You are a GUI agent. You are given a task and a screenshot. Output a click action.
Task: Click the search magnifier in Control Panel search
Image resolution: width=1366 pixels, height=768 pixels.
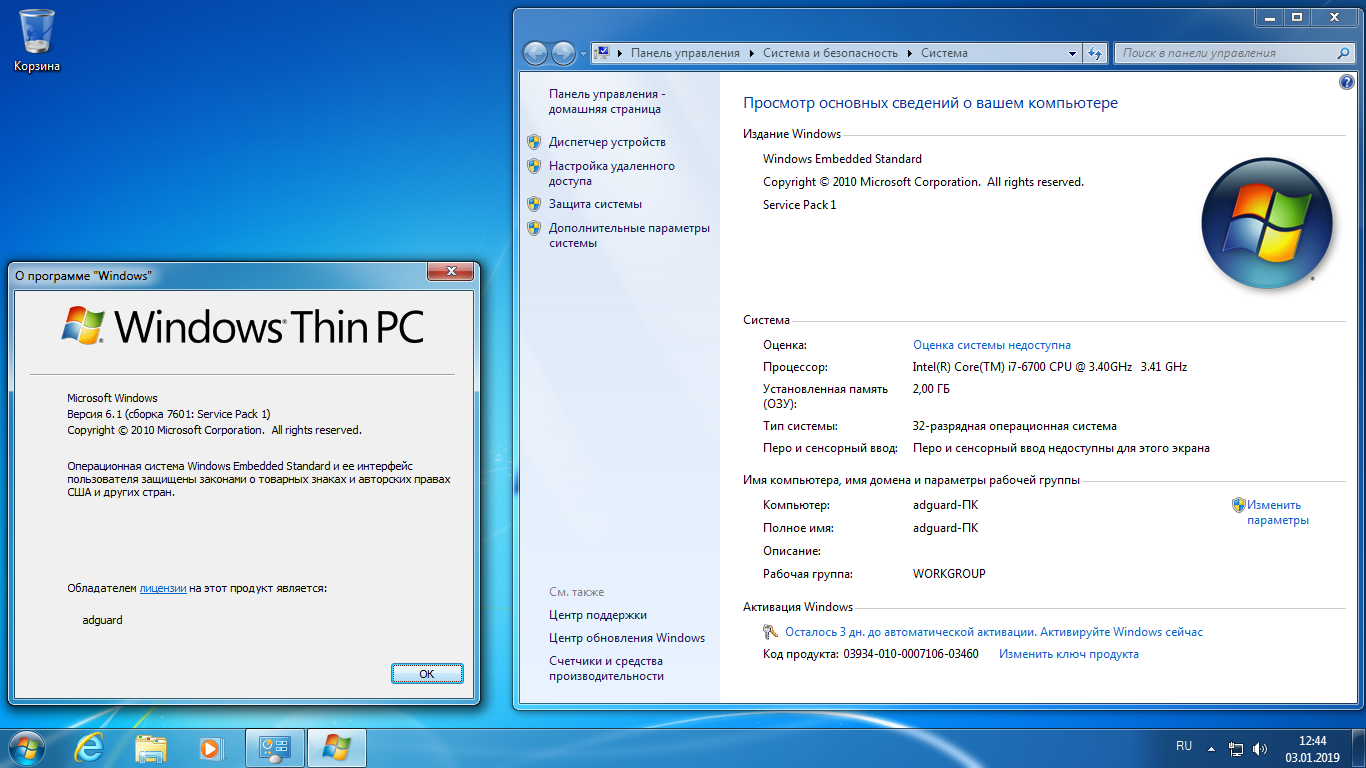coord(1344,53)
